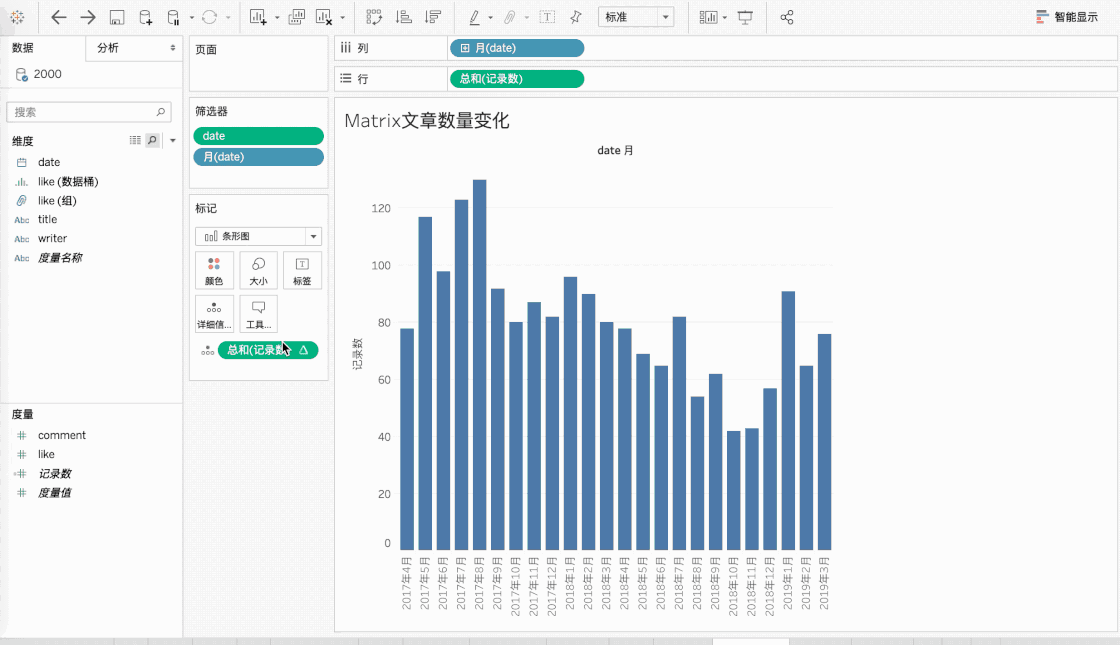Click the 总和(记录数) pill on the rows shelf

tap(516, 79)
